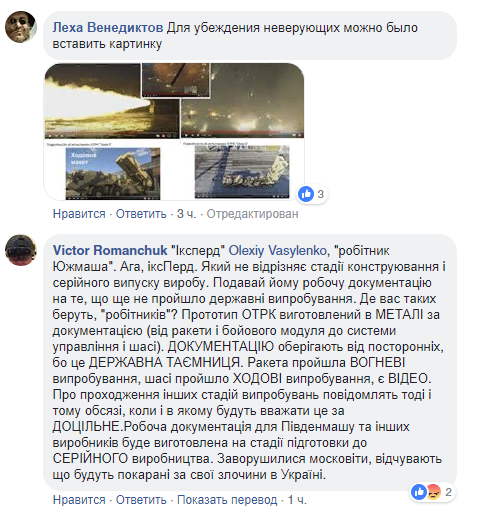Screen dimensions: 478x509
Task: Open the 1 ч. timestamp link
Action: pos(297,500)
